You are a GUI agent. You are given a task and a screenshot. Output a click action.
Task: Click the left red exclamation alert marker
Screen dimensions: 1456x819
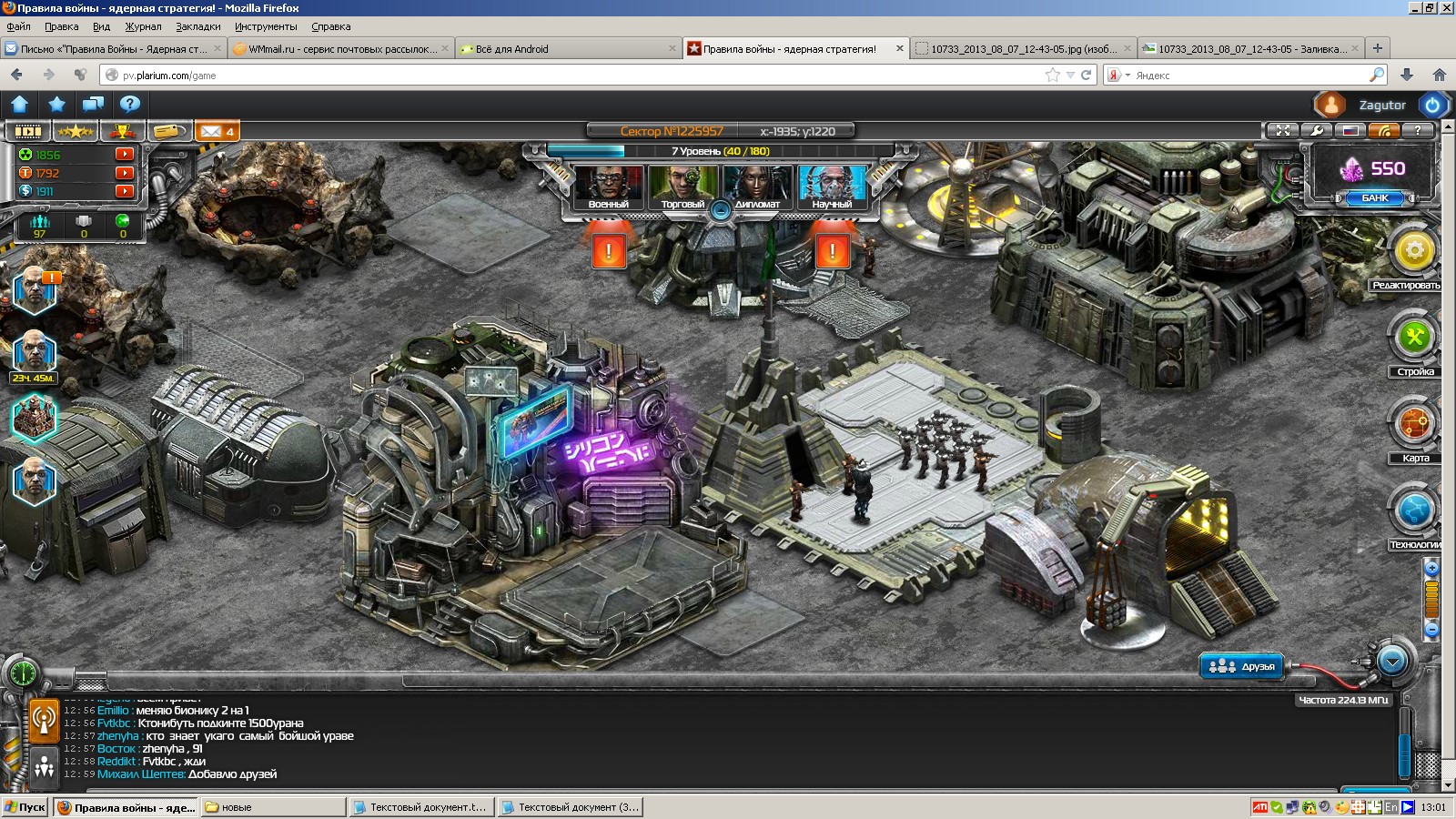coord(609,249)
